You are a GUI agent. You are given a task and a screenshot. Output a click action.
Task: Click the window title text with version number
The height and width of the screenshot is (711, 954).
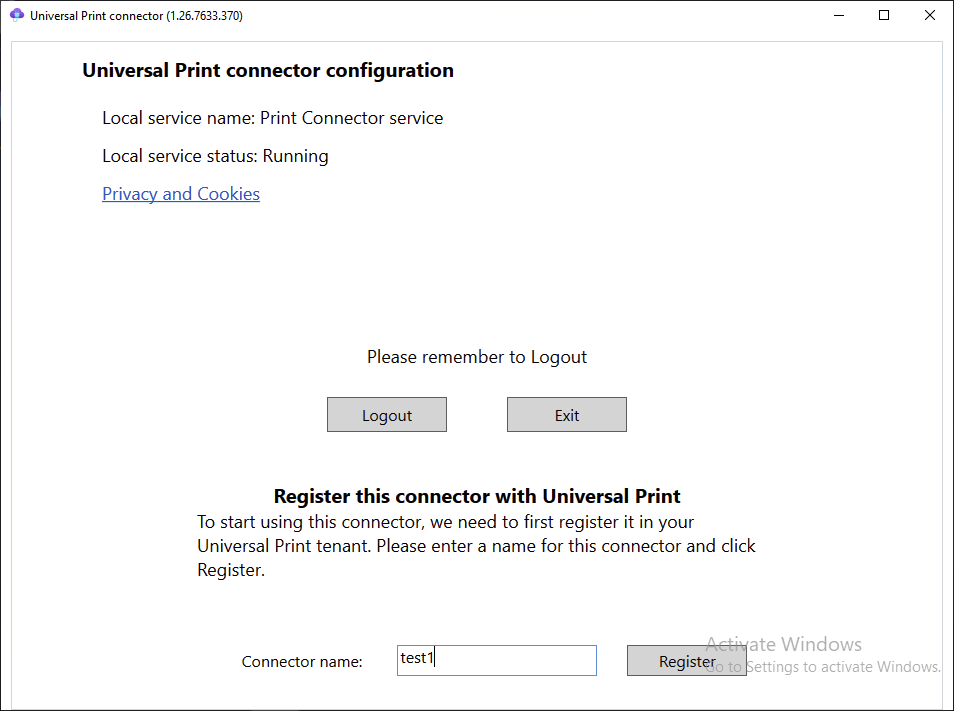[x=136, y=16]
